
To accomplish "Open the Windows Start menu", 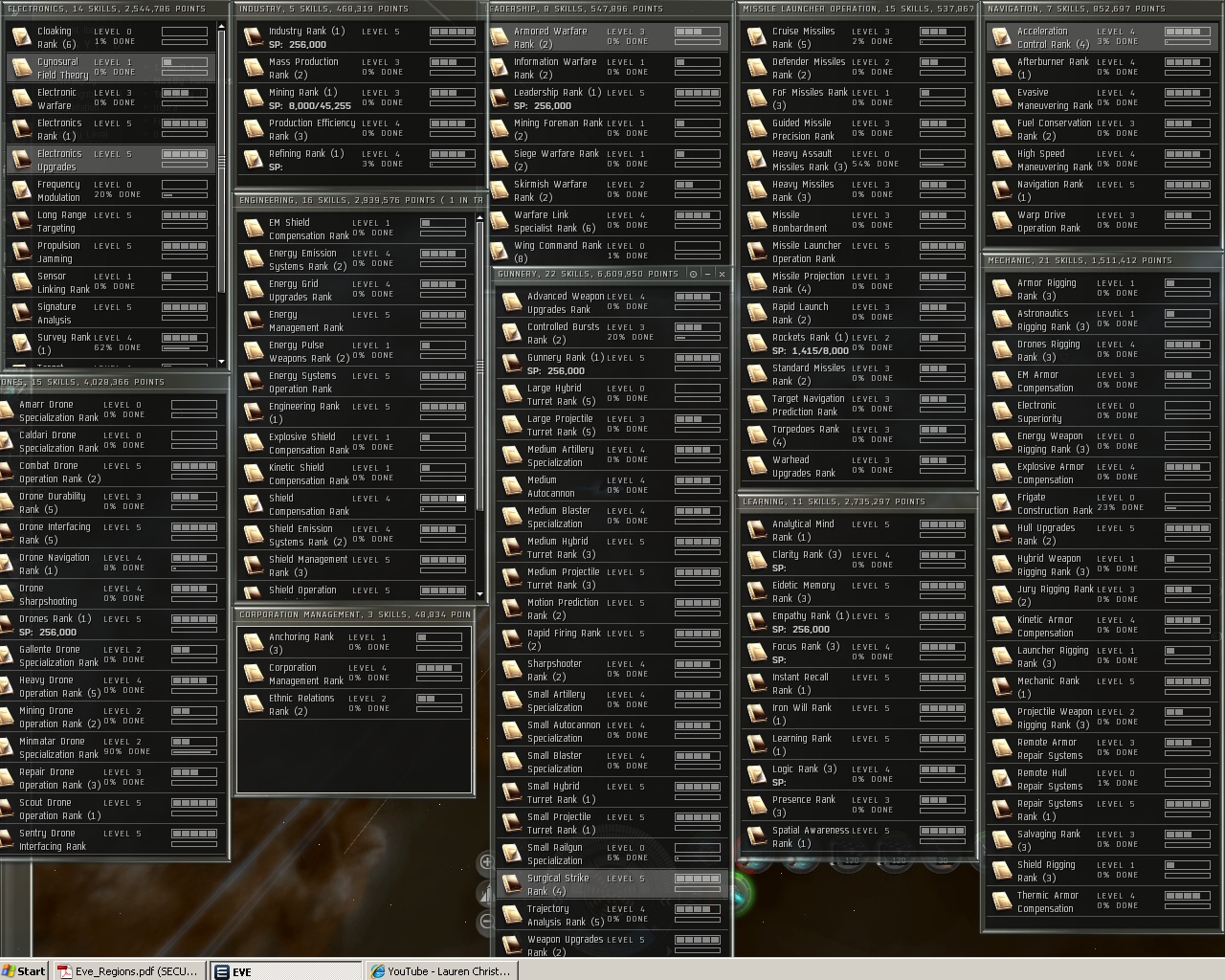I will coord(23,970).
